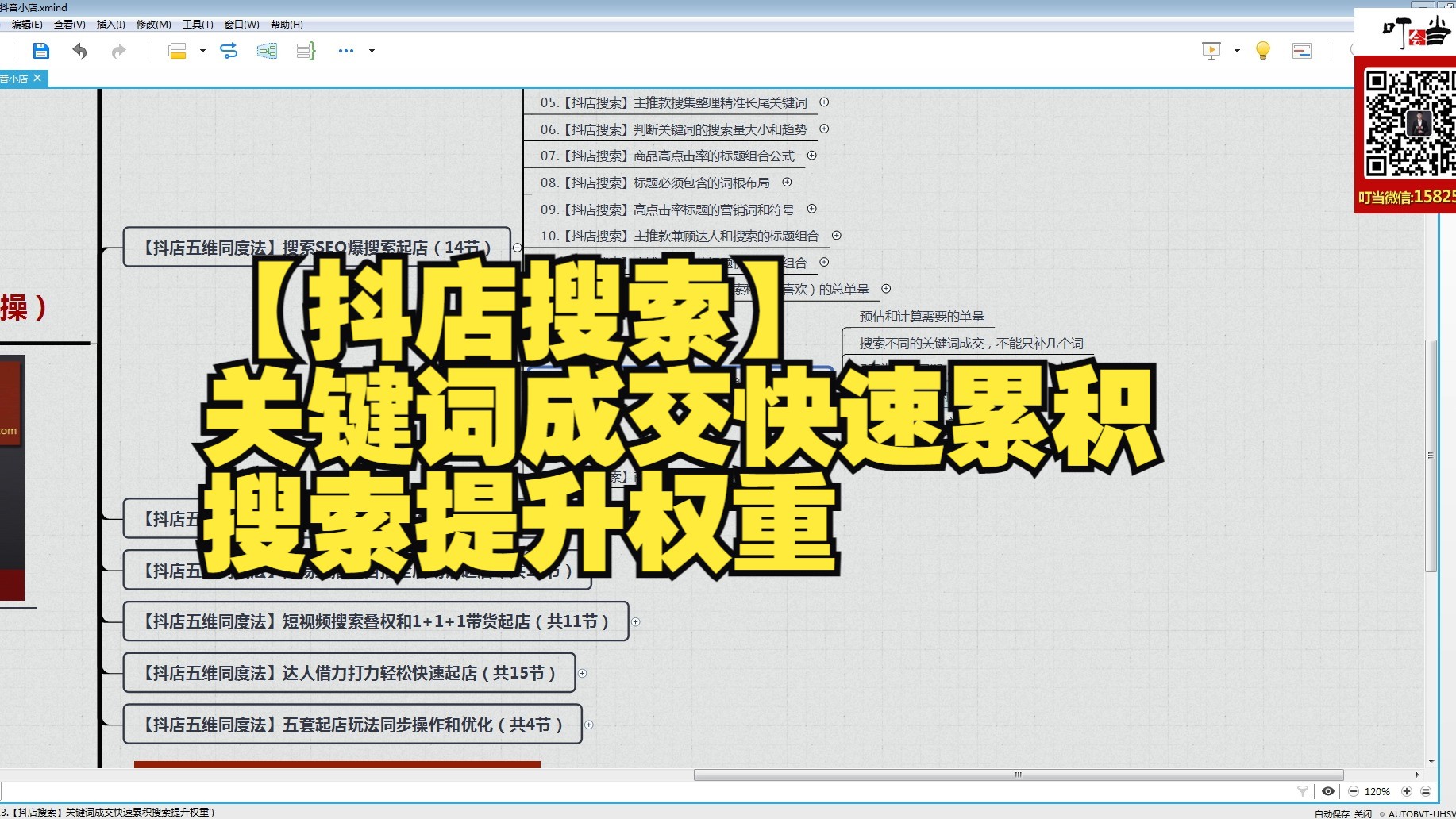Add a boundary using the boundary icon
The width and height of the screenshot is (1456, 819).
(x=267, y=51)
